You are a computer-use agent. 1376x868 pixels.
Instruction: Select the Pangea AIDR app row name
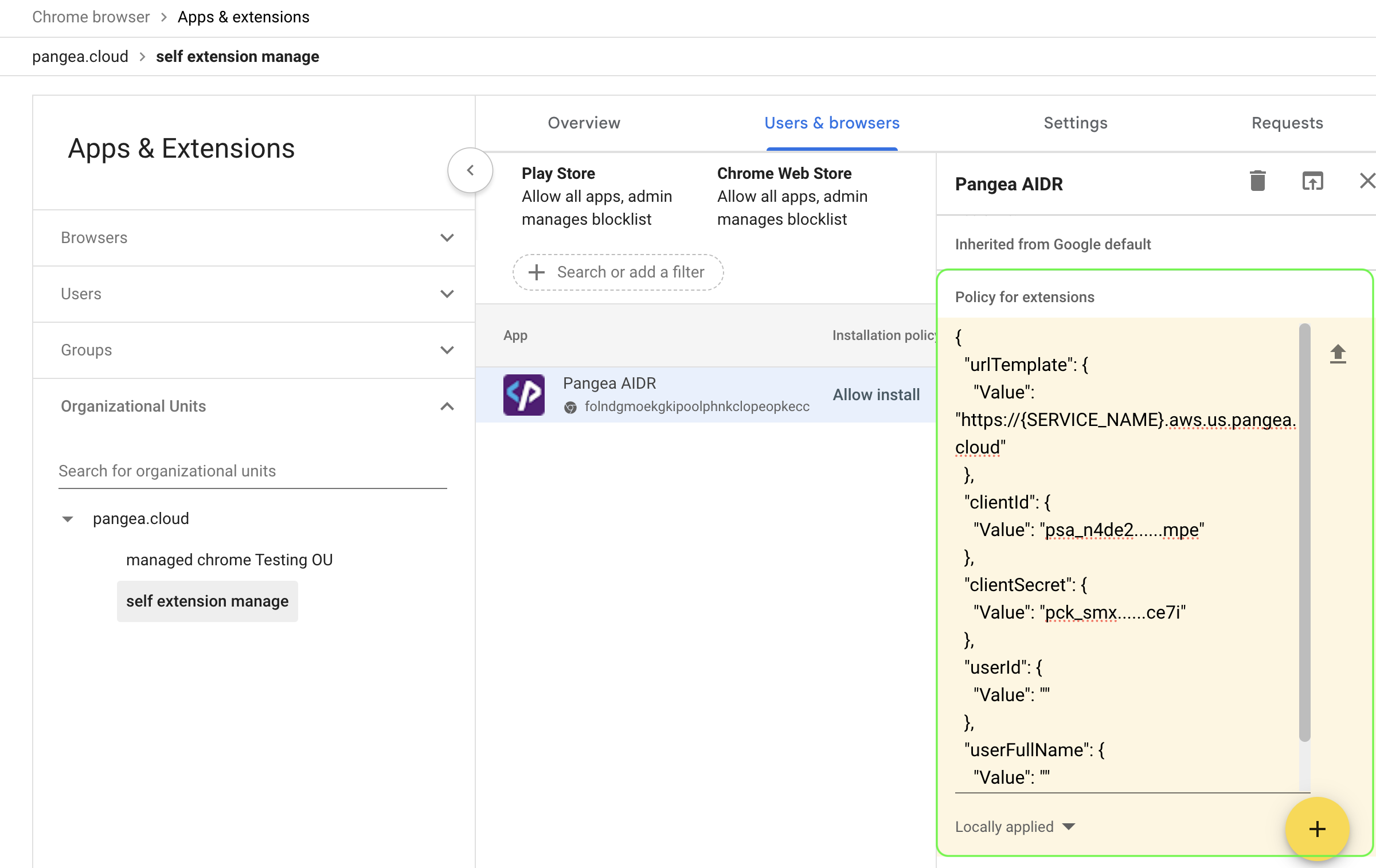point(609,384)
